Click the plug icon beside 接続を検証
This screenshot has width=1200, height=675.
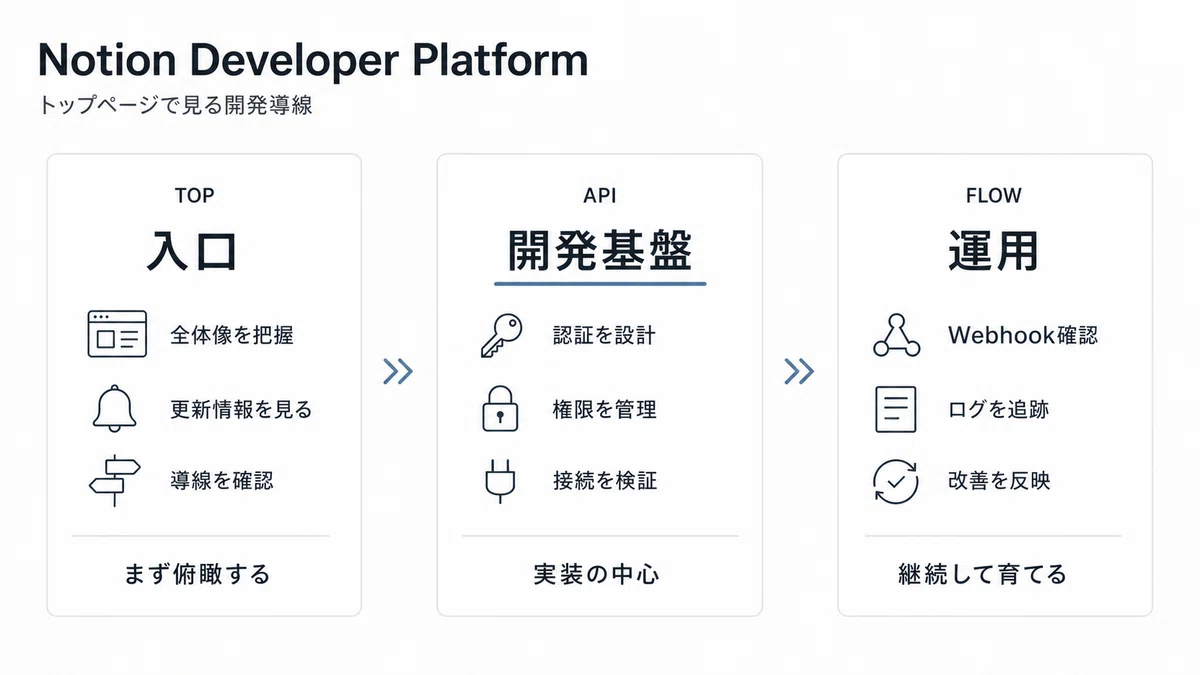[500, 480]
